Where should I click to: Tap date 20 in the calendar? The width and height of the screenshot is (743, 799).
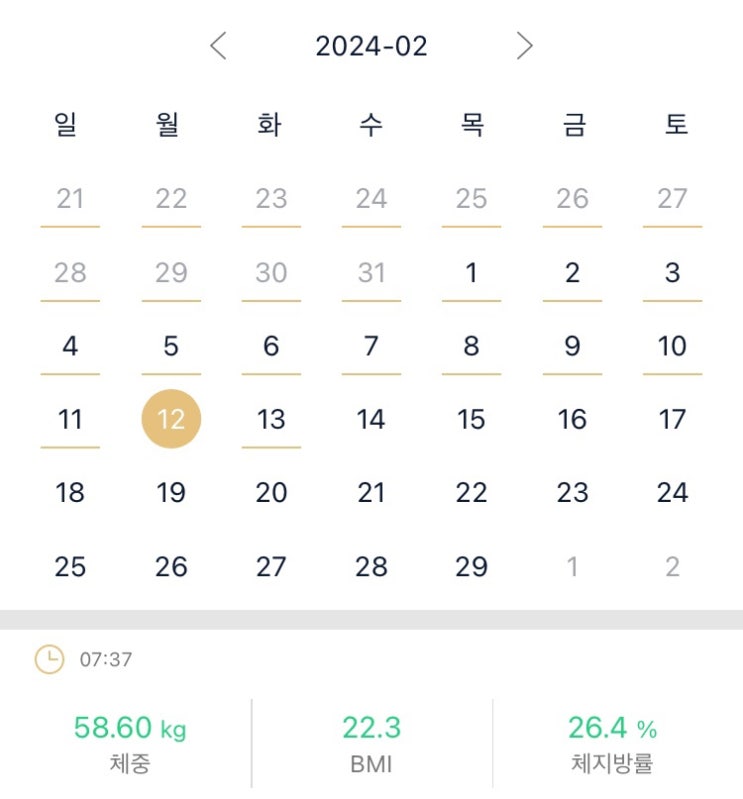(x=271, y=493)
